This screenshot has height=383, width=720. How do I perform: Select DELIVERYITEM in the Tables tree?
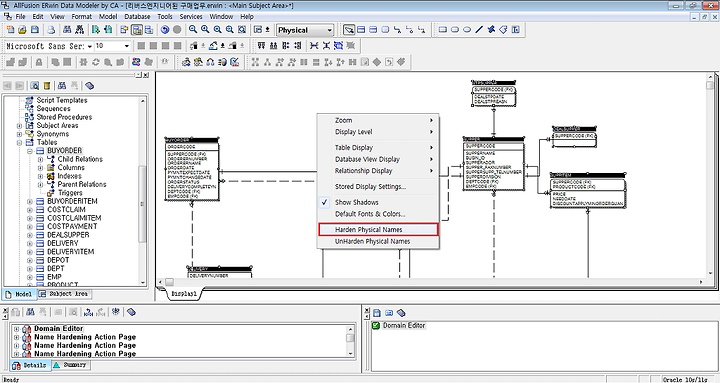pos(70,252)
